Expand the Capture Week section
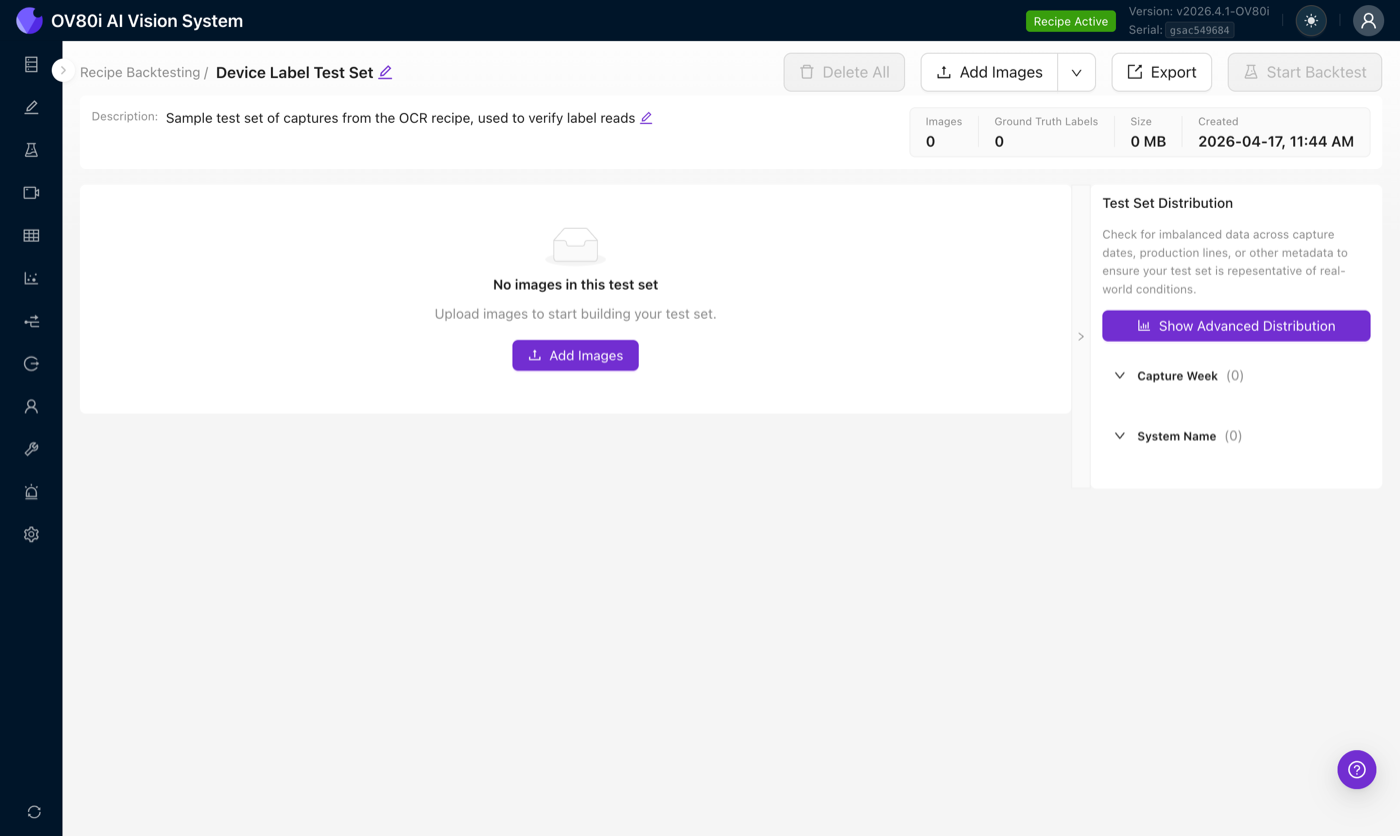1400x836 pixels. coord(1120,375)
